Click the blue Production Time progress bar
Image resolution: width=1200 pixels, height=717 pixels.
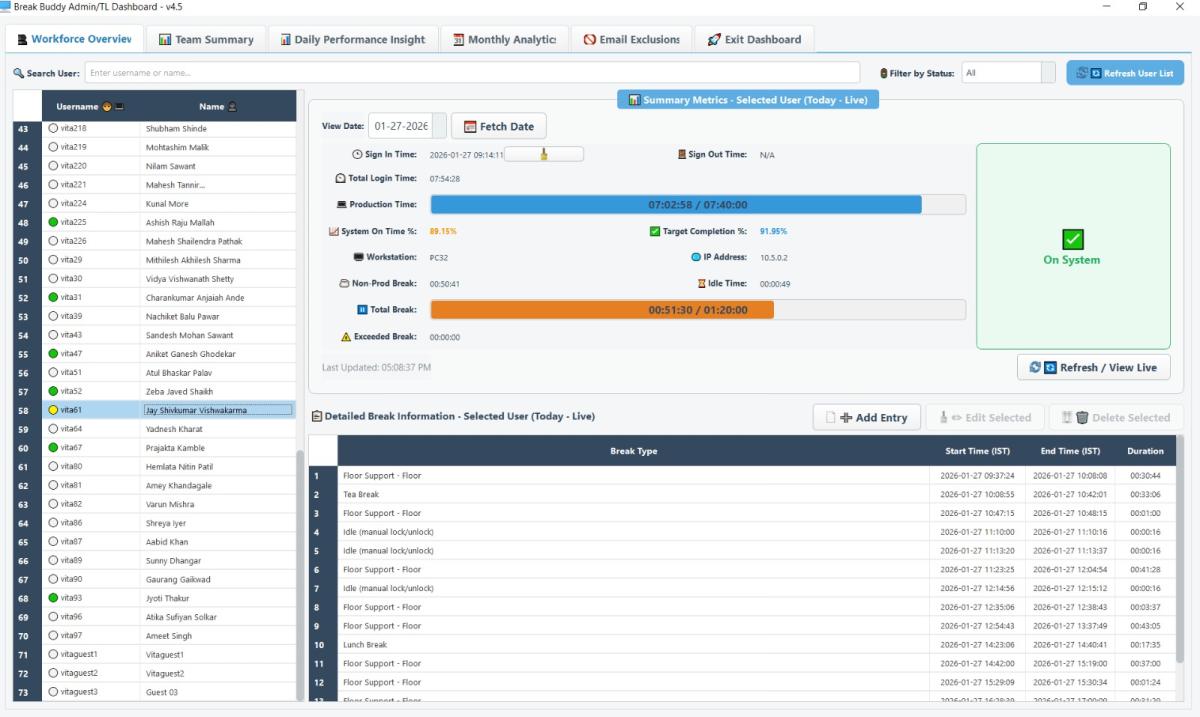click(x=676, y=205)
